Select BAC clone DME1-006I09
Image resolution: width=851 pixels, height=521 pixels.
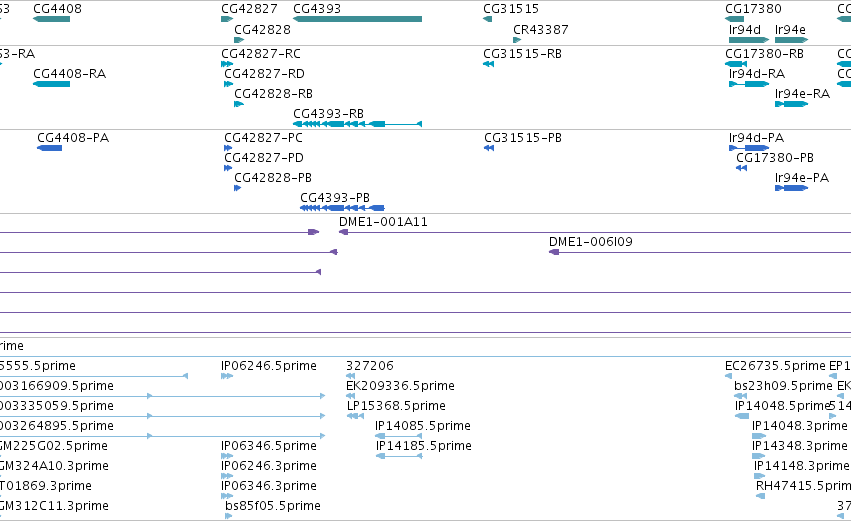click(x=590, y=242)
